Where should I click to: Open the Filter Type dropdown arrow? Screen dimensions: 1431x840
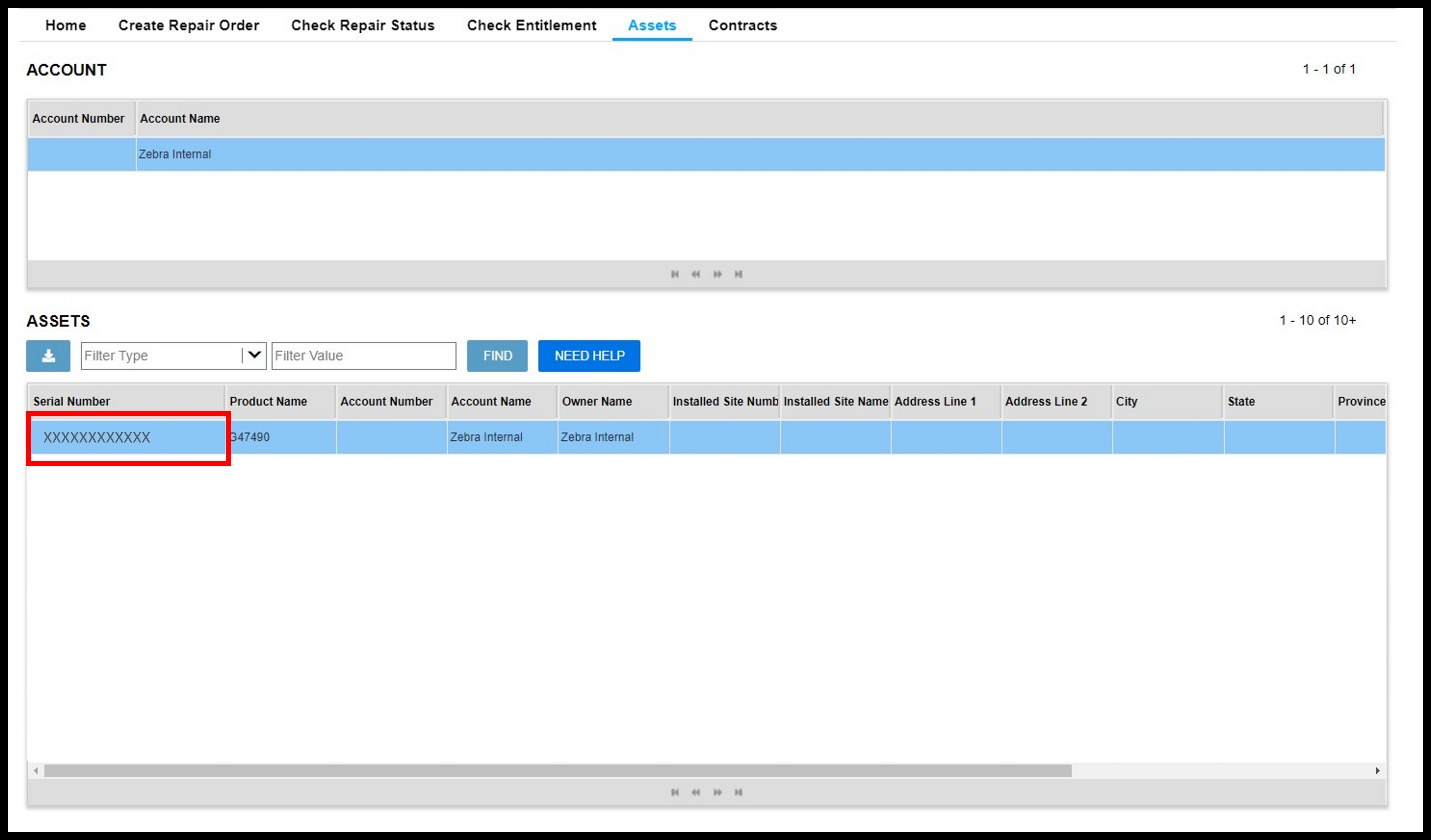click(x=254, y=355)
